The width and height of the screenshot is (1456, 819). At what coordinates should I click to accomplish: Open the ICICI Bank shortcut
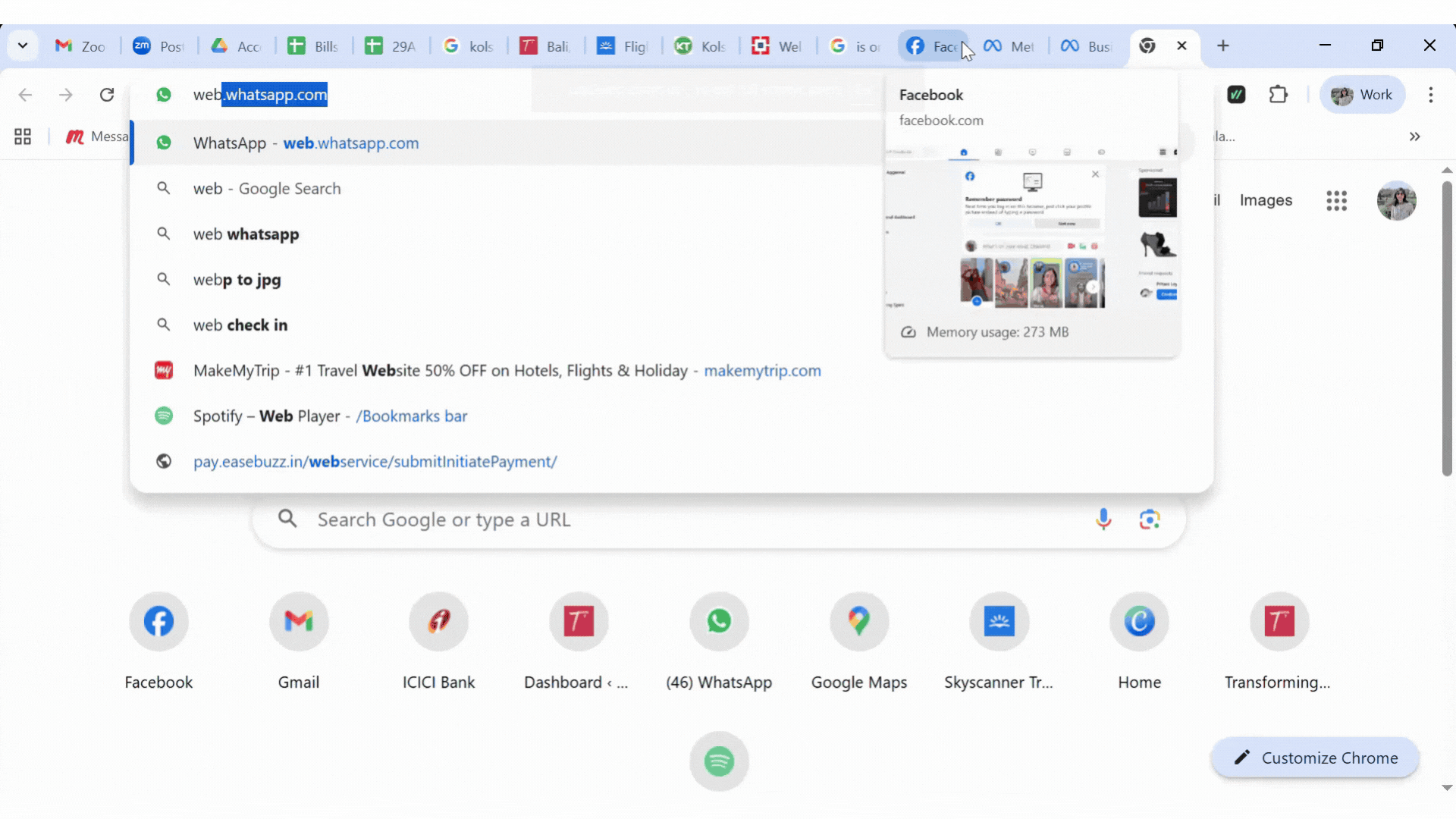(x=438, y=622)
